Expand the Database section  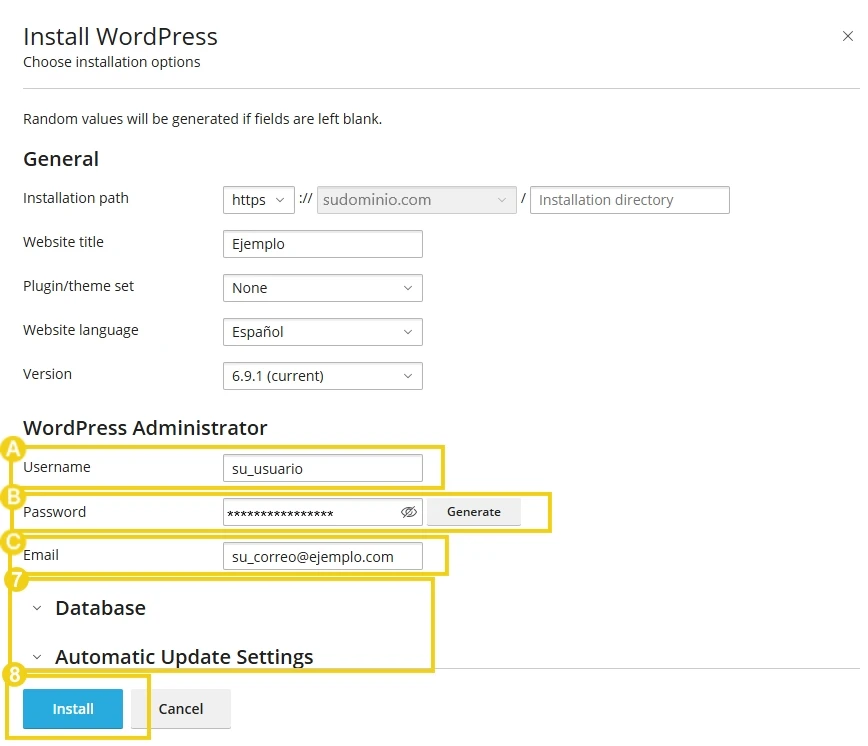100,607
